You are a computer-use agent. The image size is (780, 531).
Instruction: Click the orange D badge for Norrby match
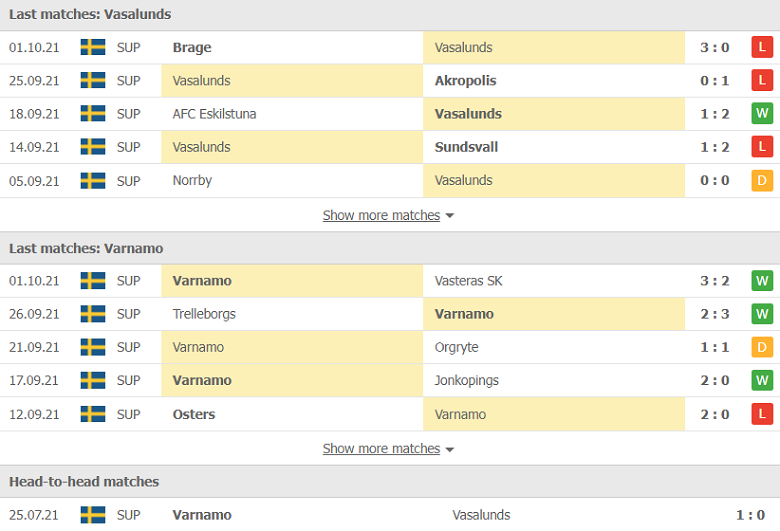[x=762, y=181]
